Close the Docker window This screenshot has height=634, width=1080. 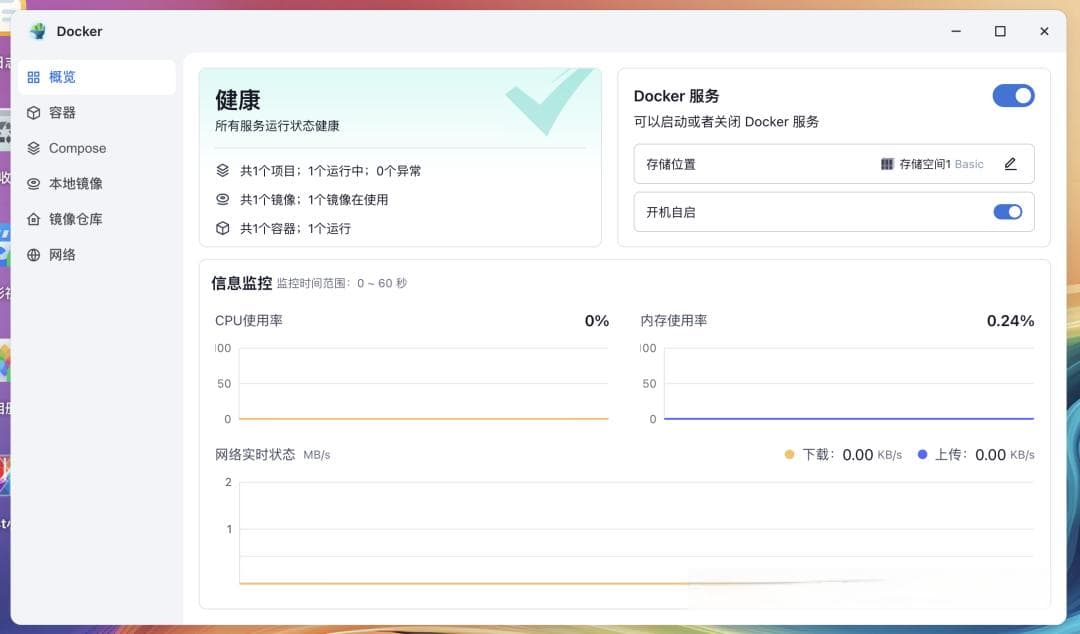1044,31
